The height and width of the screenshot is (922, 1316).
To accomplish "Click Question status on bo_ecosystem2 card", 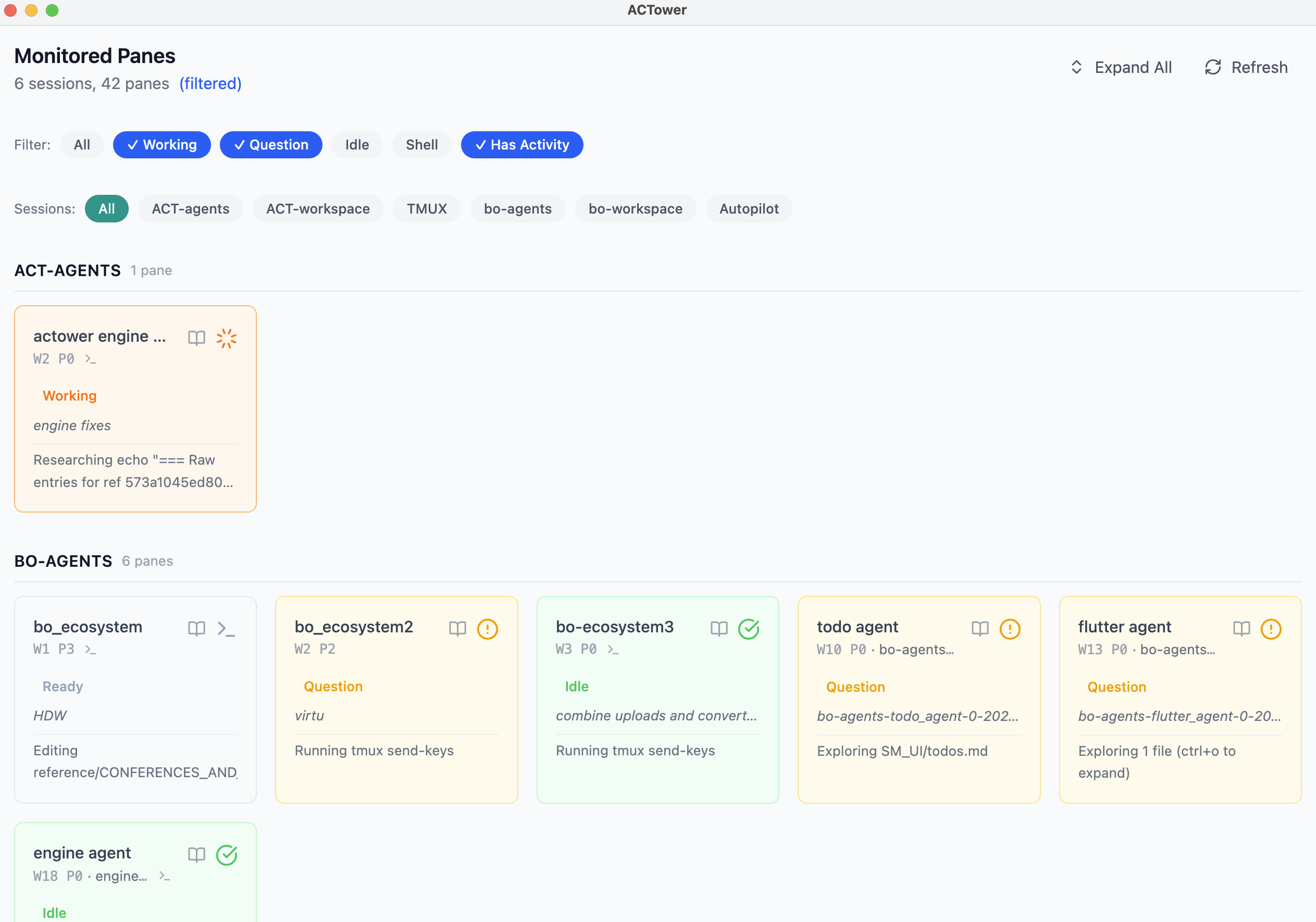I will point(333,687).
